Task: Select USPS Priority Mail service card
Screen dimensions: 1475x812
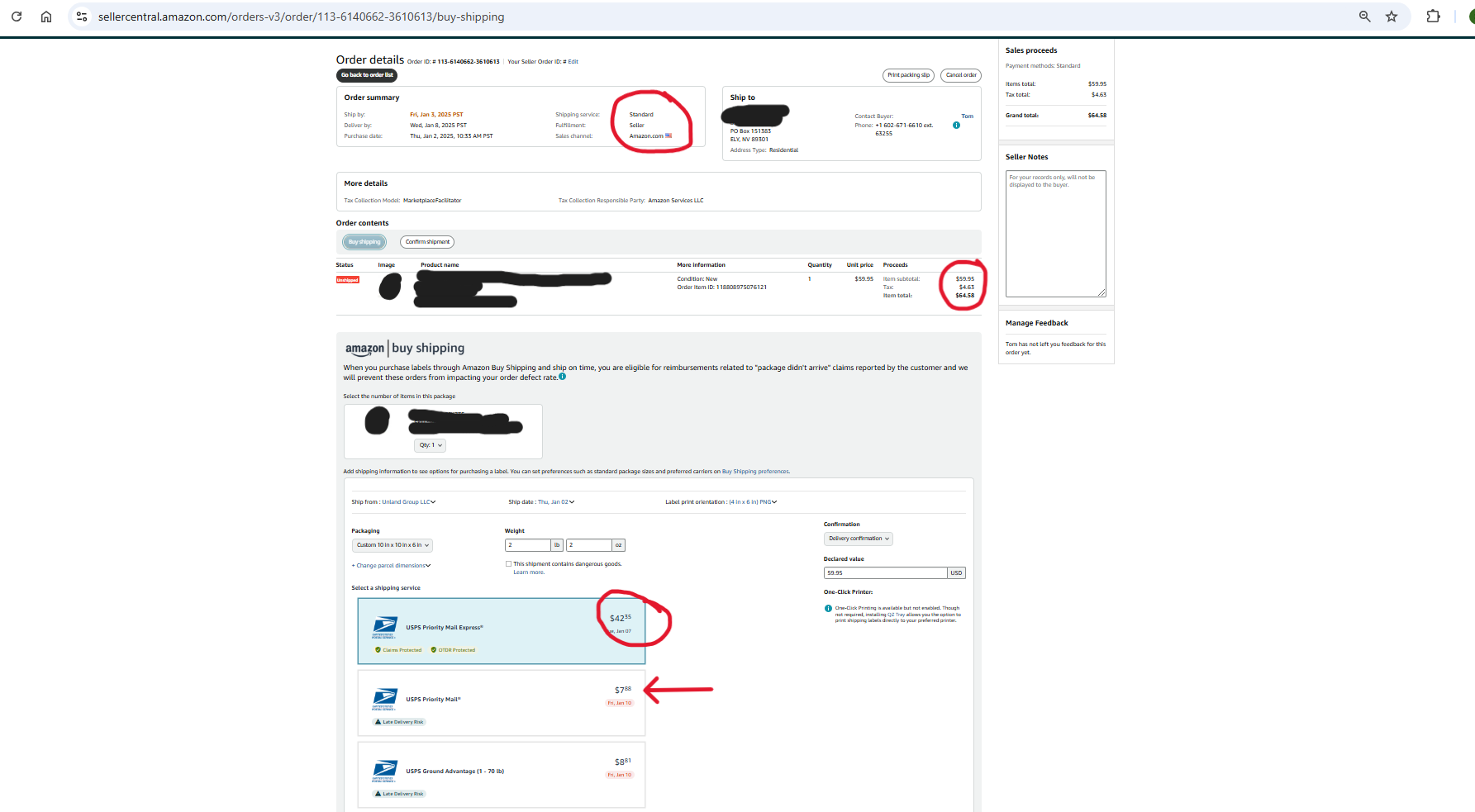Action: tap(502, 703)
